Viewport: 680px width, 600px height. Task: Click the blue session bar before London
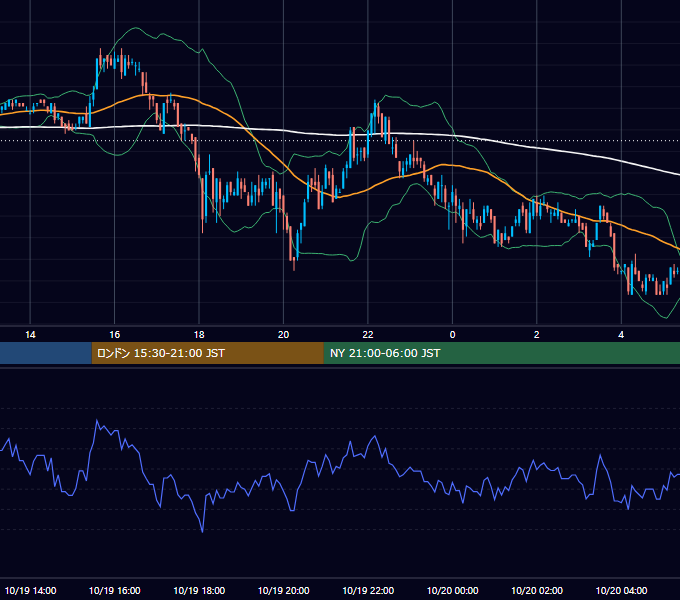(x=46, y=353)
